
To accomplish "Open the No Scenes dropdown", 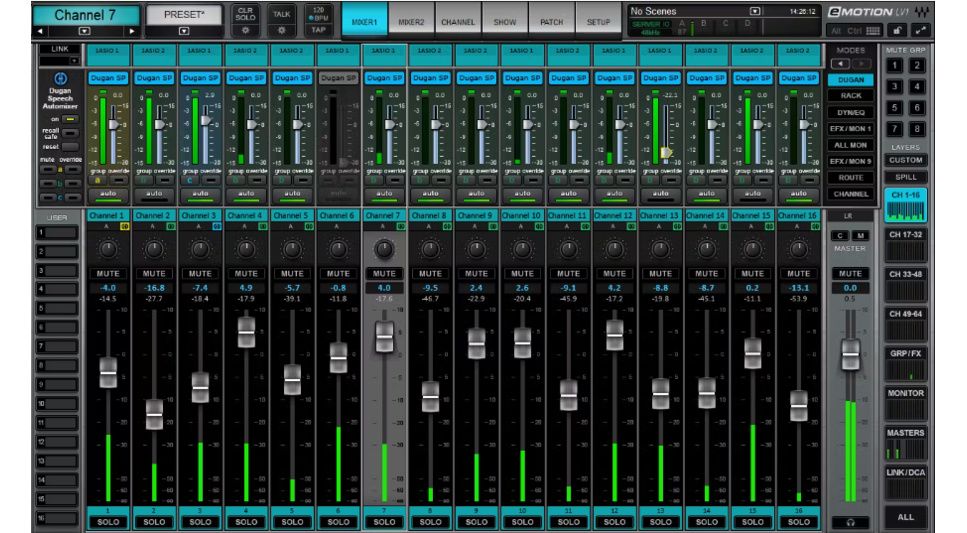I will tap(755, 11).
